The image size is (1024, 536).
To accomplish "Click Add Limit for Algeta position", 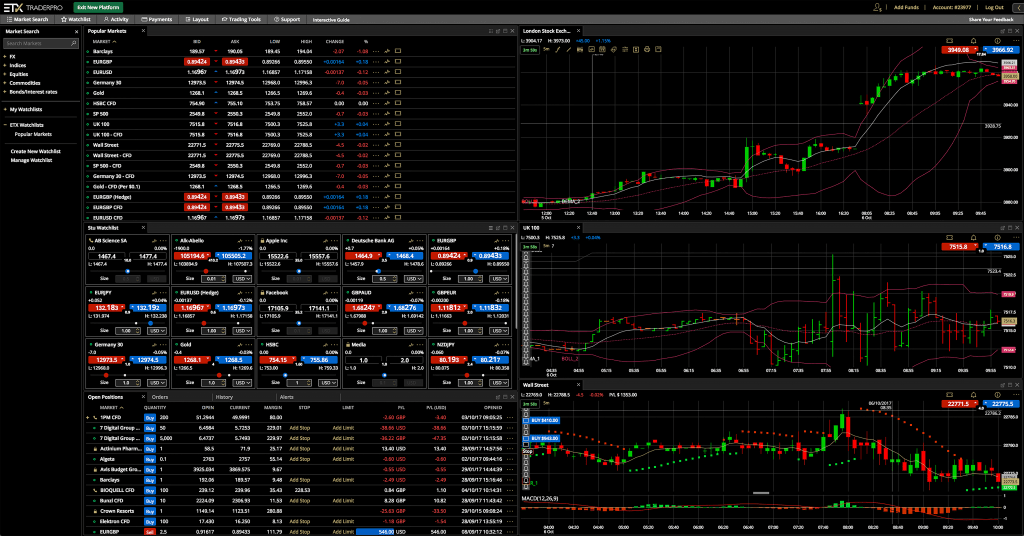I will point(343,459).
